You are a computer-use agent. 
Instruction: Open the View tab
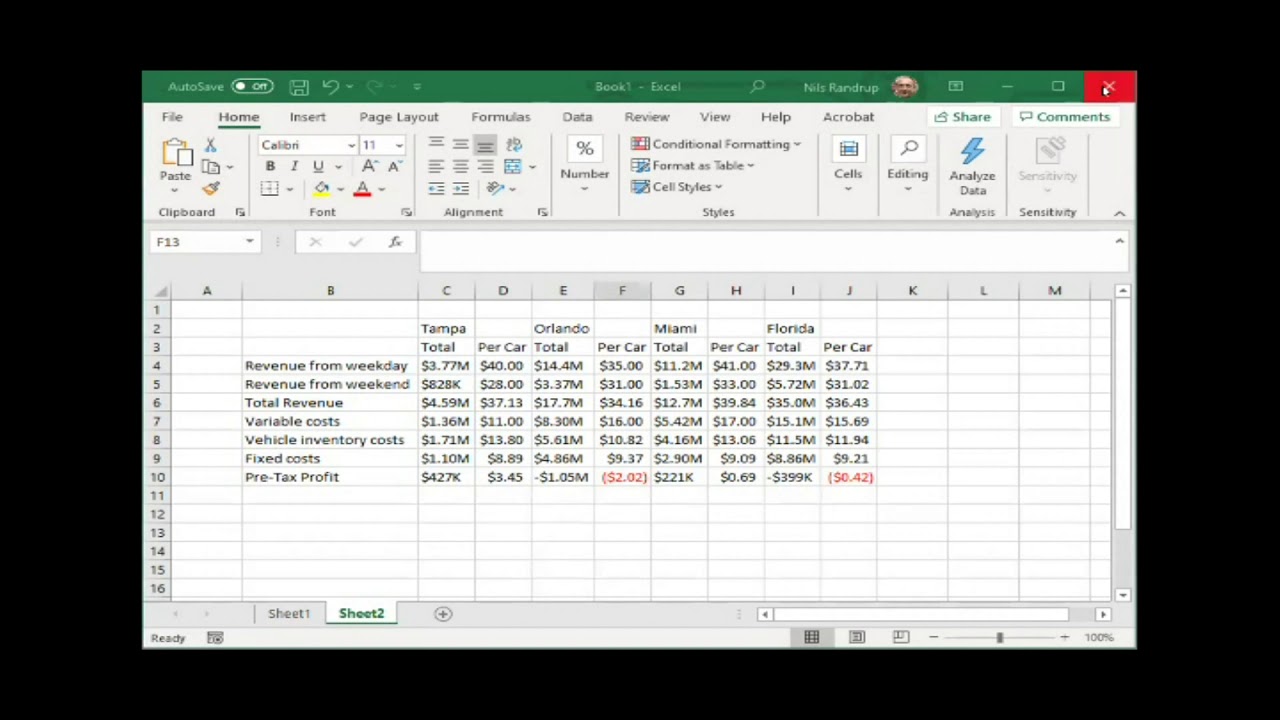coord(715,117)
